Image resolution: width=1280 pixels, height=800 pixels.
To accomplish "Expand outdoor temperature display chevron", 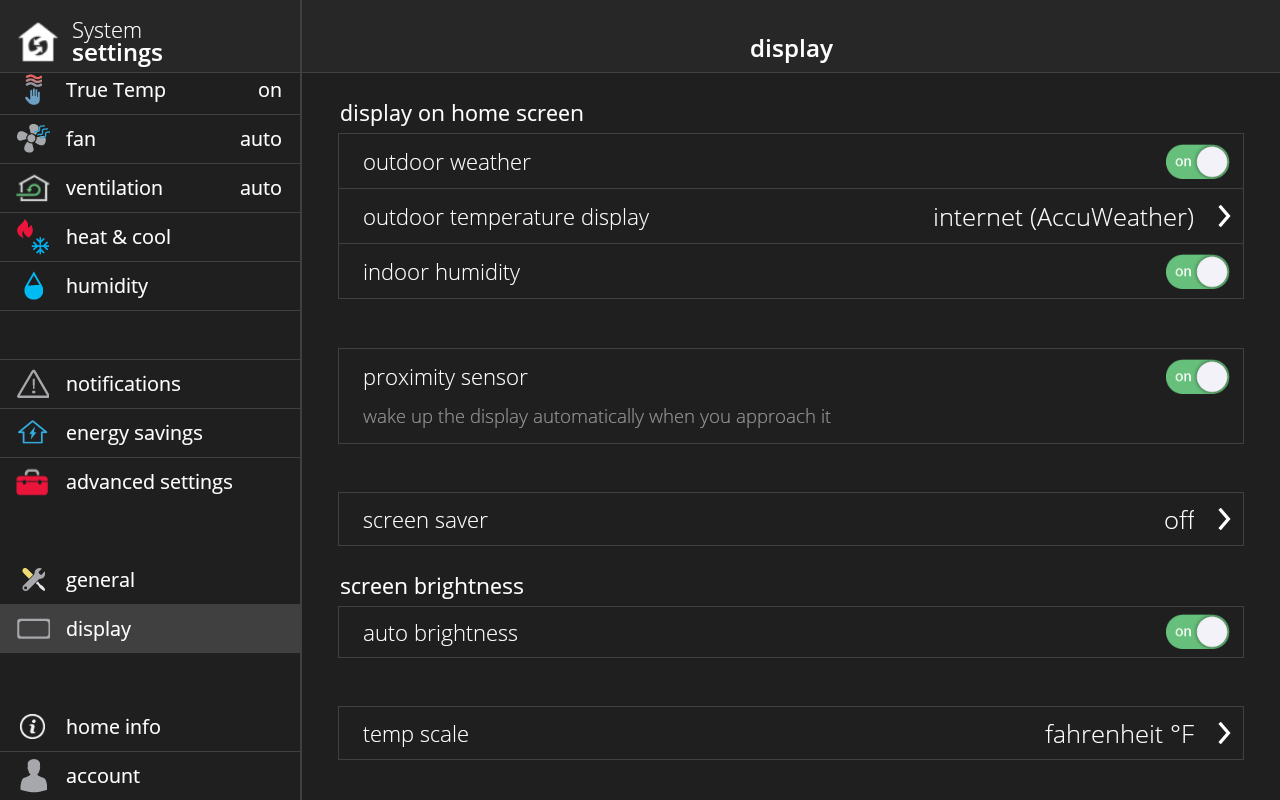I will coord(1224,216).
